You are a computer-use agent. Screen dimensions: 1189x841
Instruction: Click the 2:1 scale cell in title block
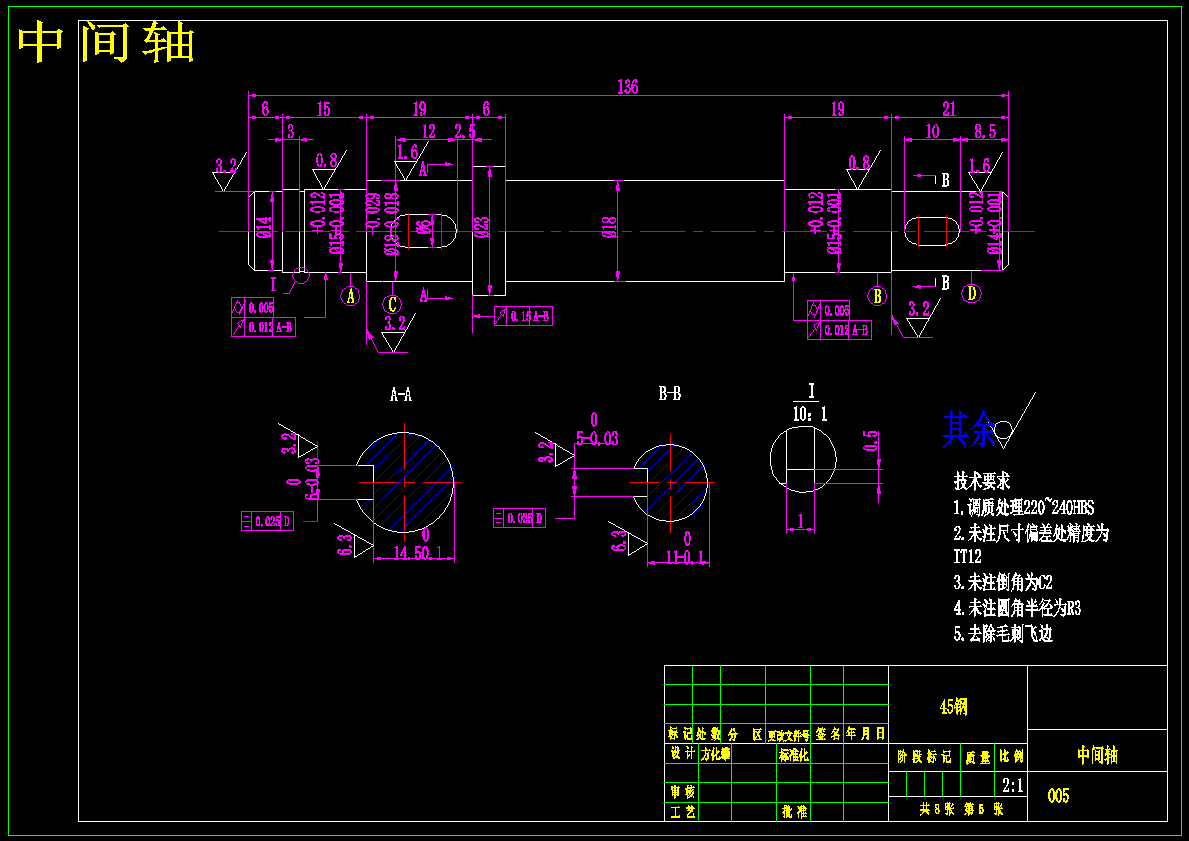click(x=1012, y=785)
